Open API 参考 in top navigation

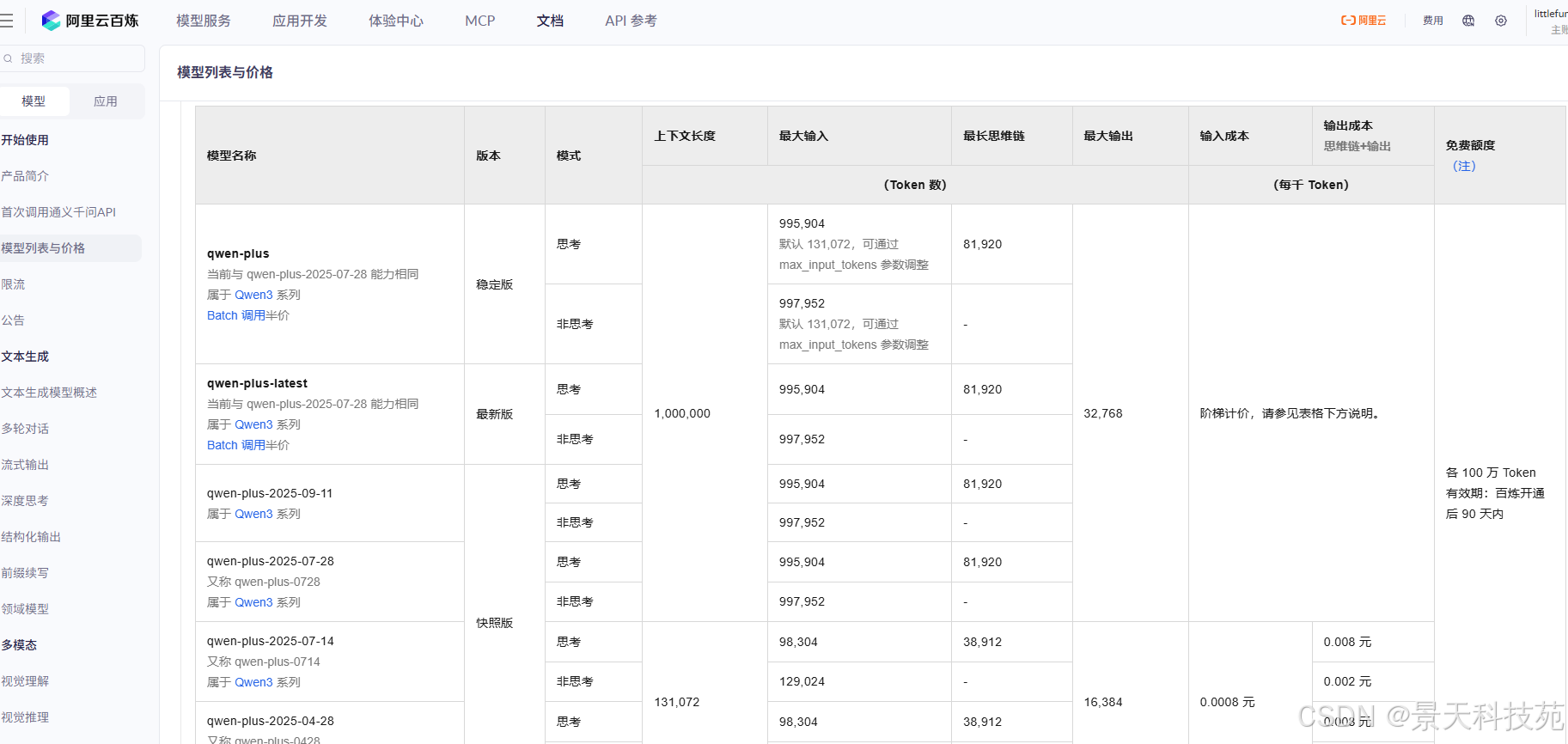coord(631,21)
